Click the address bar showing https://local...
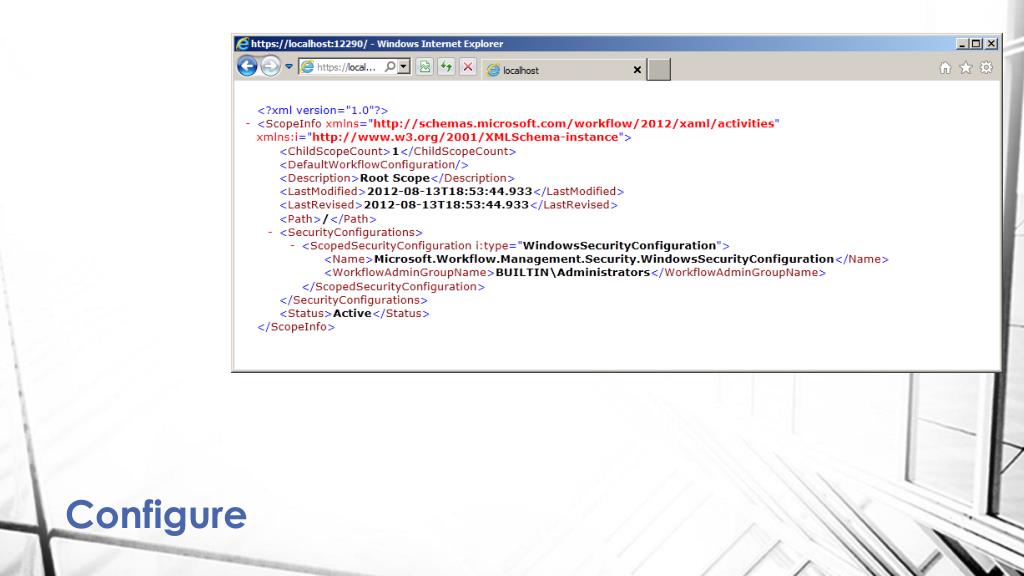The image size is (1024, 576). pos(347,67)
